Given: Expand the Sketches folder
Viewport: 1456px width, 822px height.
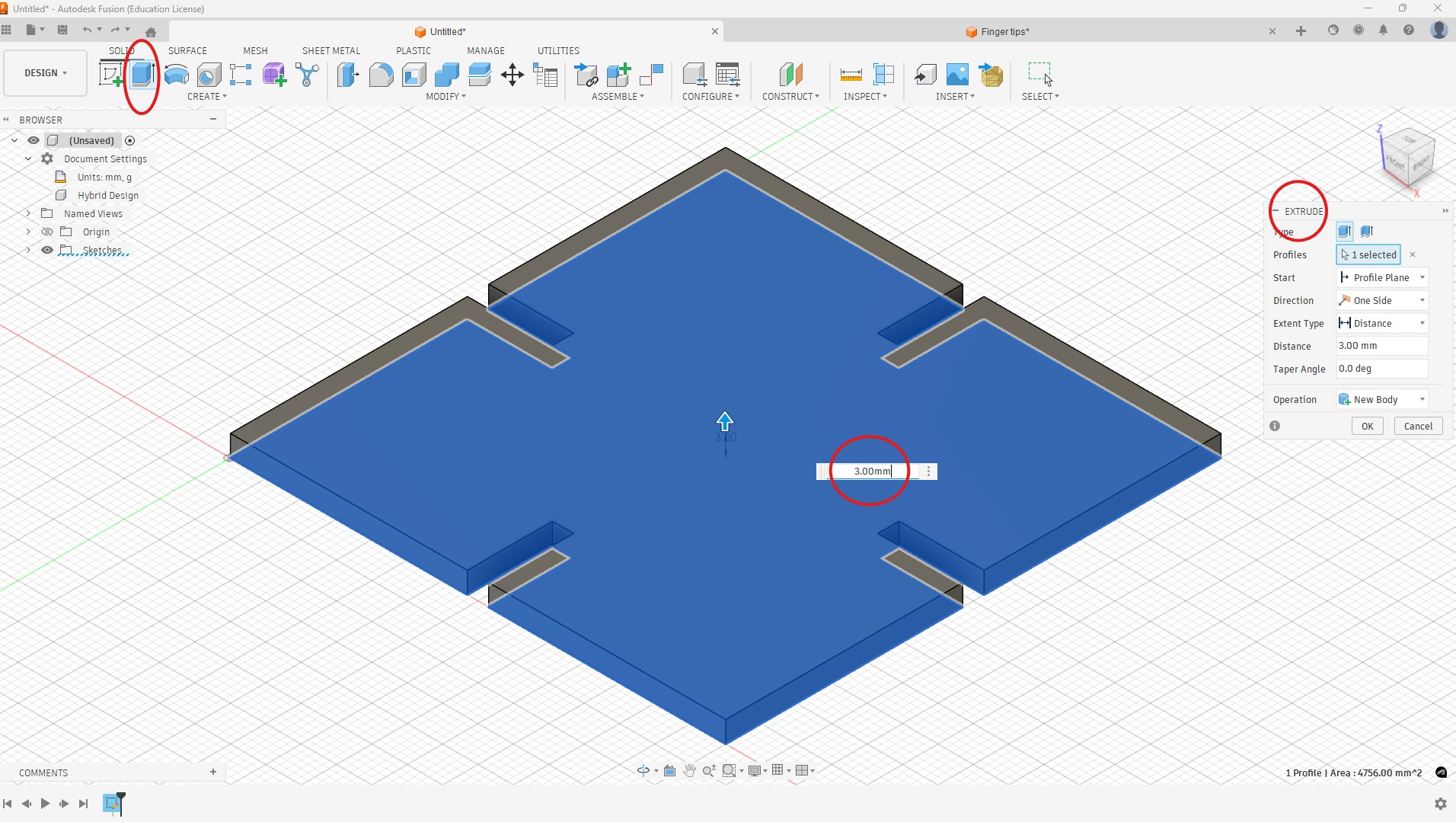Looking at the screenshot, I should click(x=28, y=250).
